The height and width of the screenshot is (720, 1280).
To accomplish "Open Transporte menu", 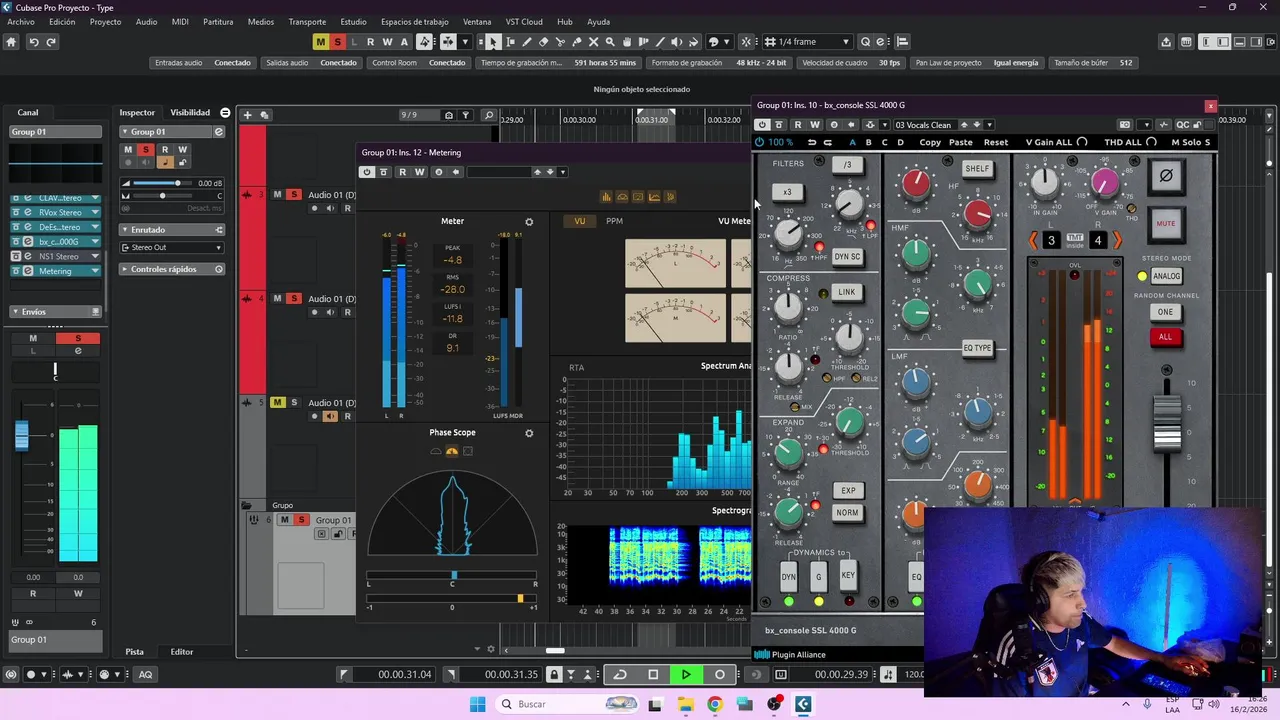I will (307, 22).
